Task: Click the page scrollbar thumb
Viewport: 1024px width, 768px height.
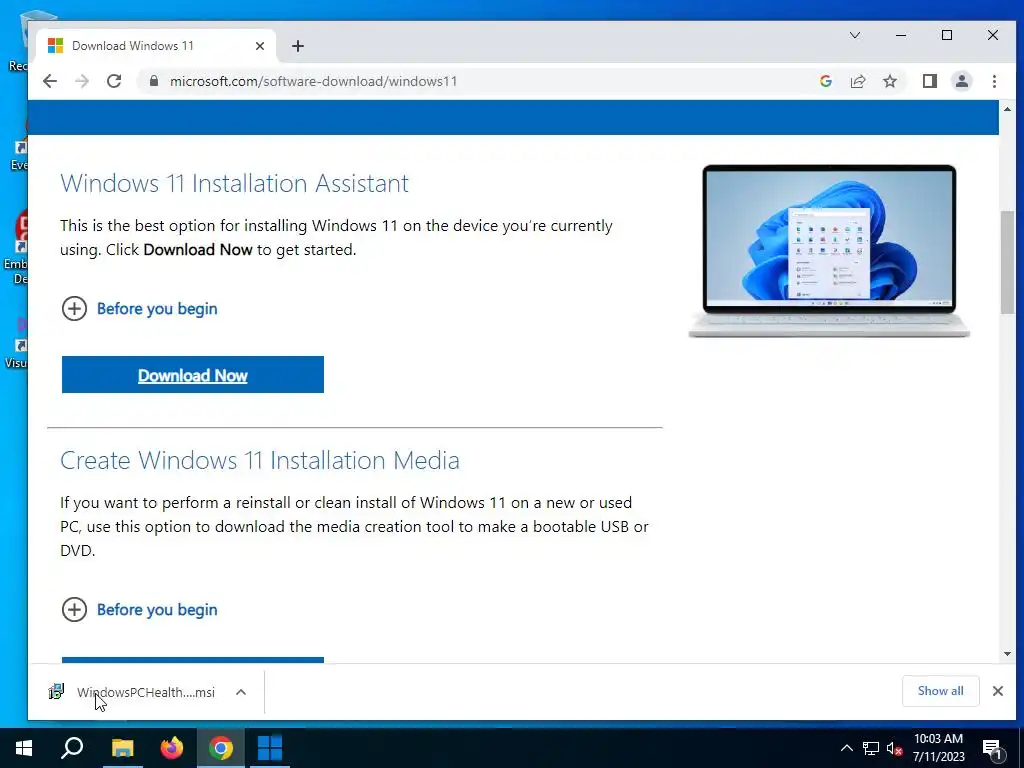Action: [x=1007, y=262]
